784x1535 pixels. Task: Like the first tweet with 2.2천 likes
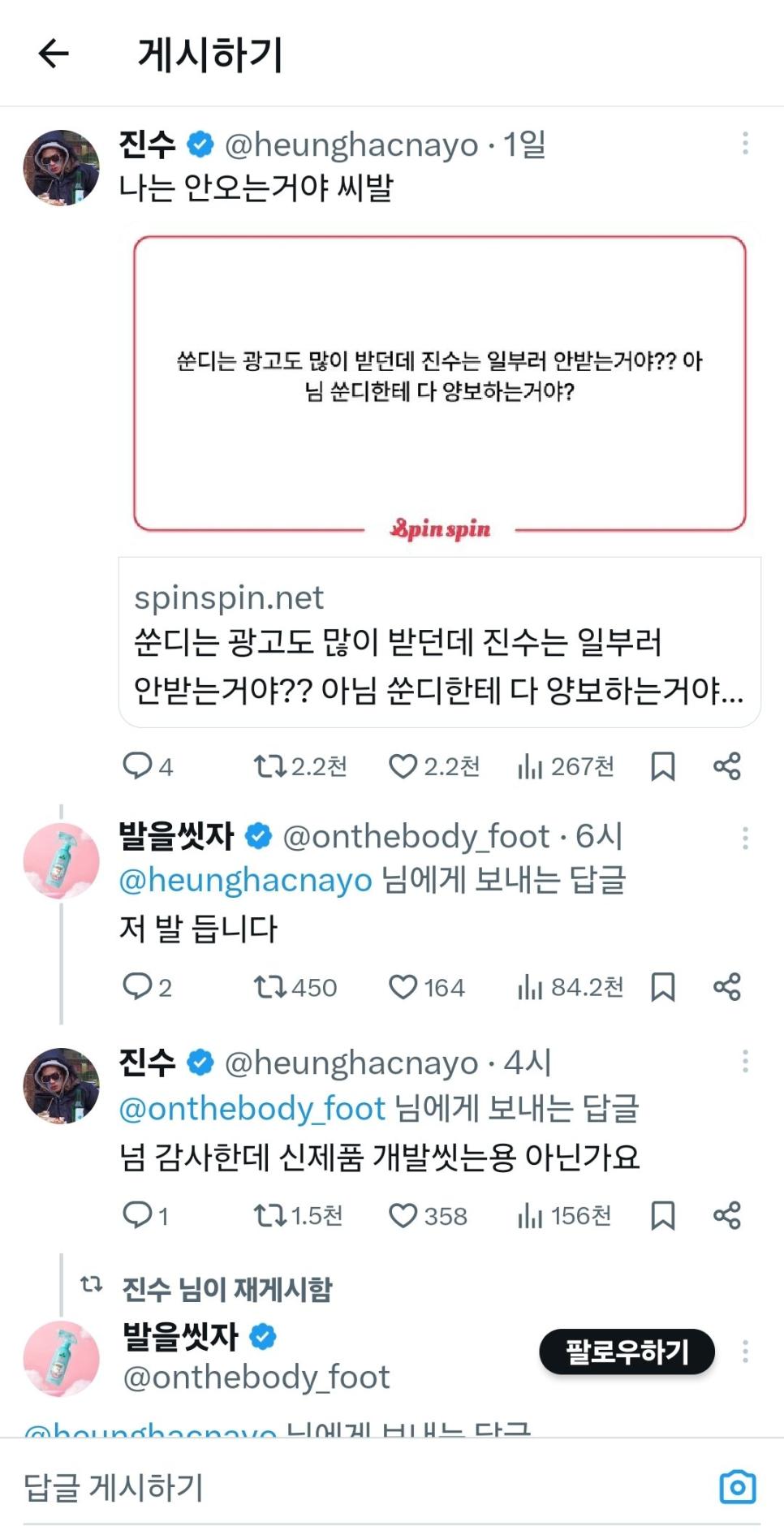403,765
